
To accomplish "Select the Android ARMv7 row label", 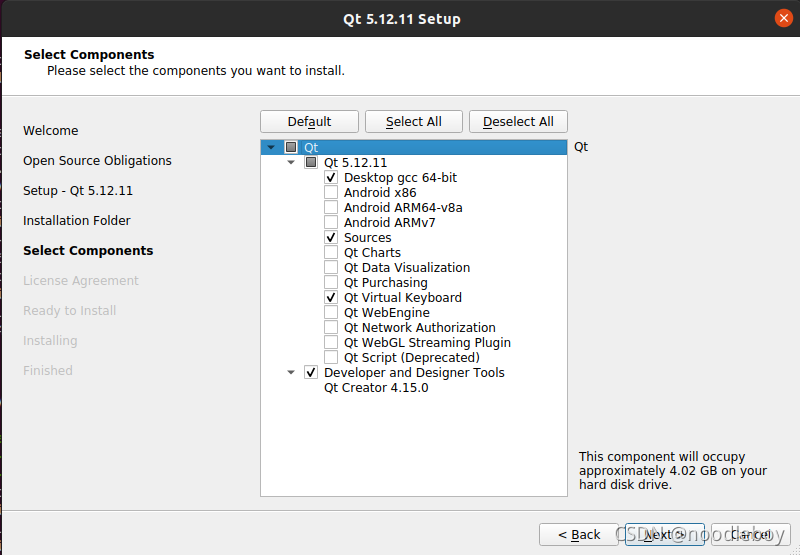I will click(389, 222).
